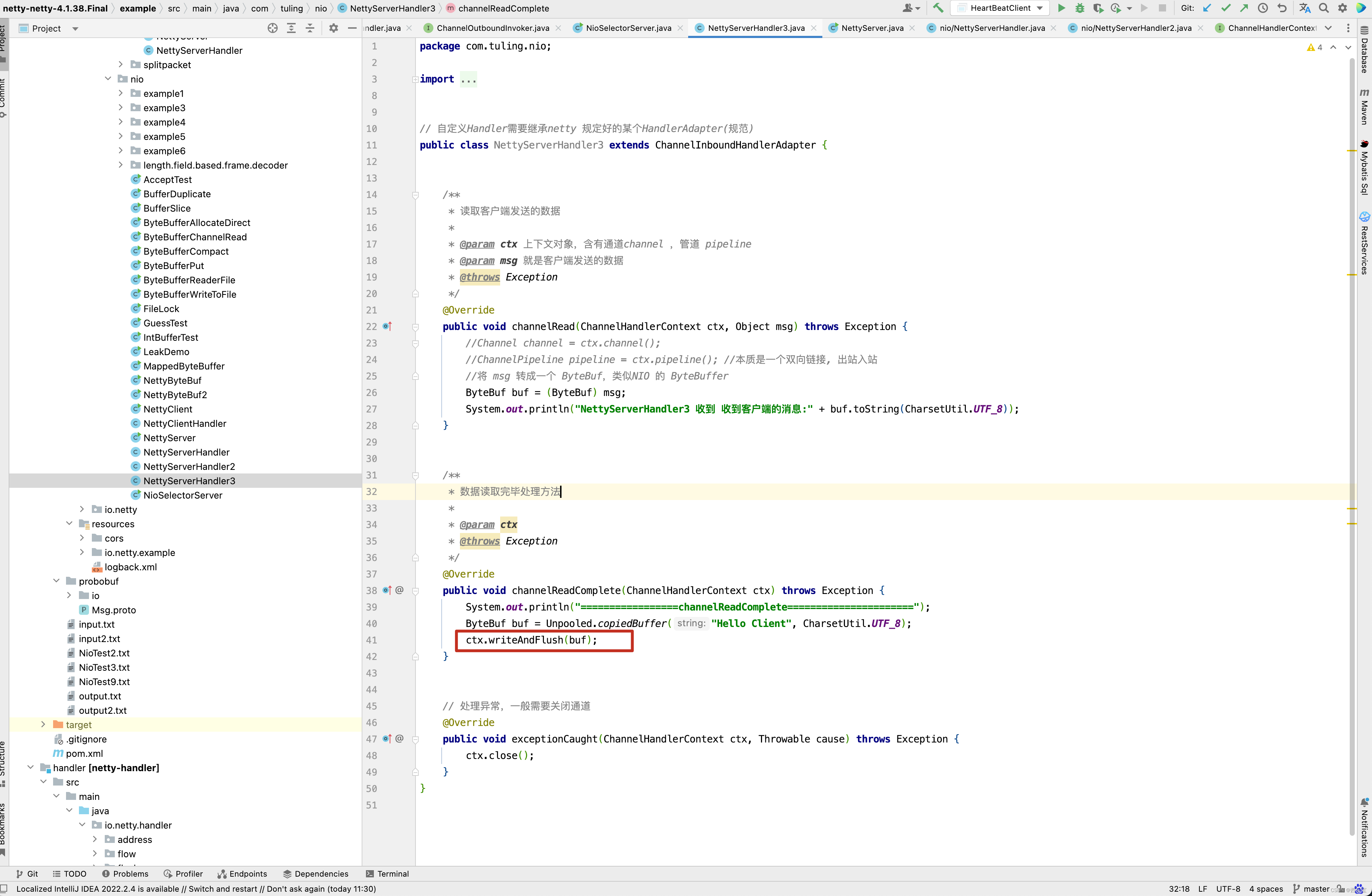The image size is (1372, 896).
Task: Toggle fold of import section
Action: point(415,80)
